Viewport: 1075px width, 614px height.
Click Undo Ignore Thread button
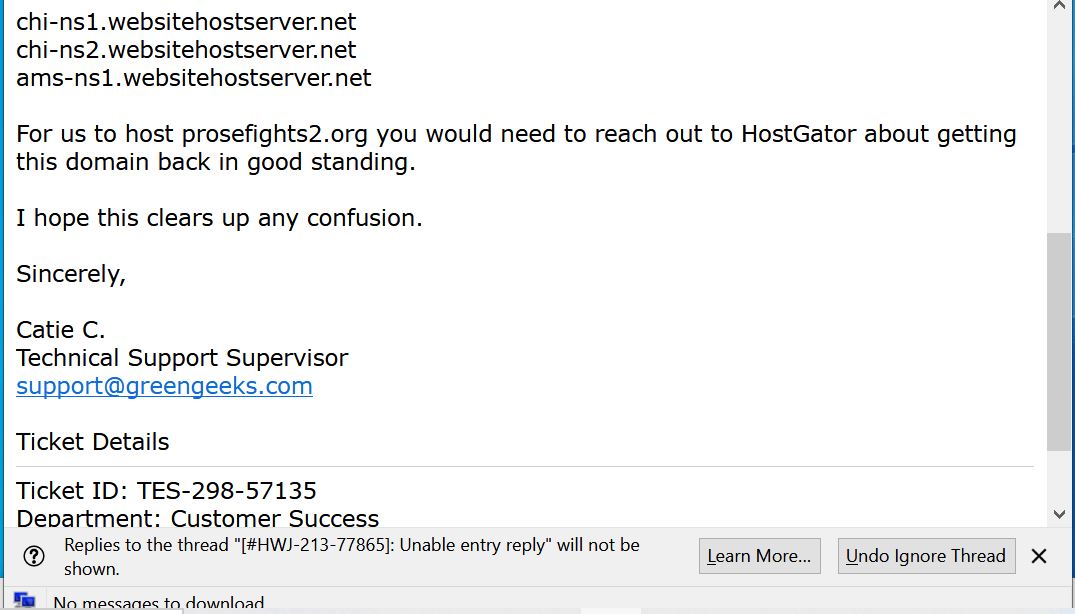pos(926,556)
